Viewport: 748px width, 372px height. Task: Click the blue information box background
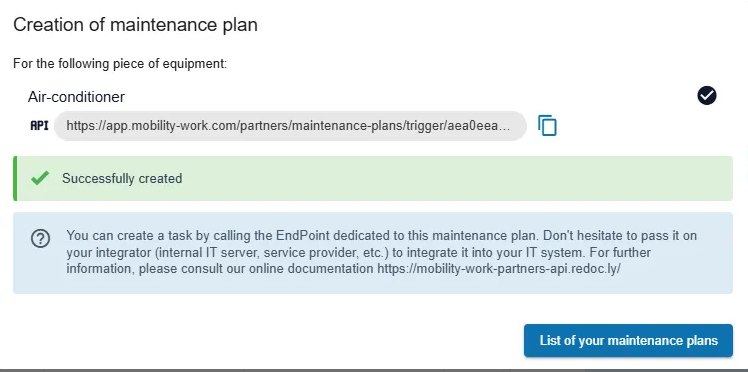373,253
